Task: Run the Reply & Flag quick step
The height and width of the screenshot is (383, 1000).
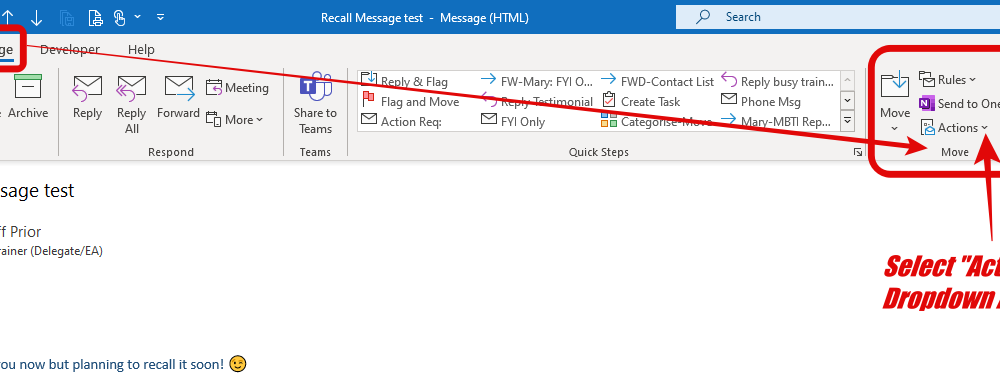Action: pyautogui.click(x=404, y=82)
